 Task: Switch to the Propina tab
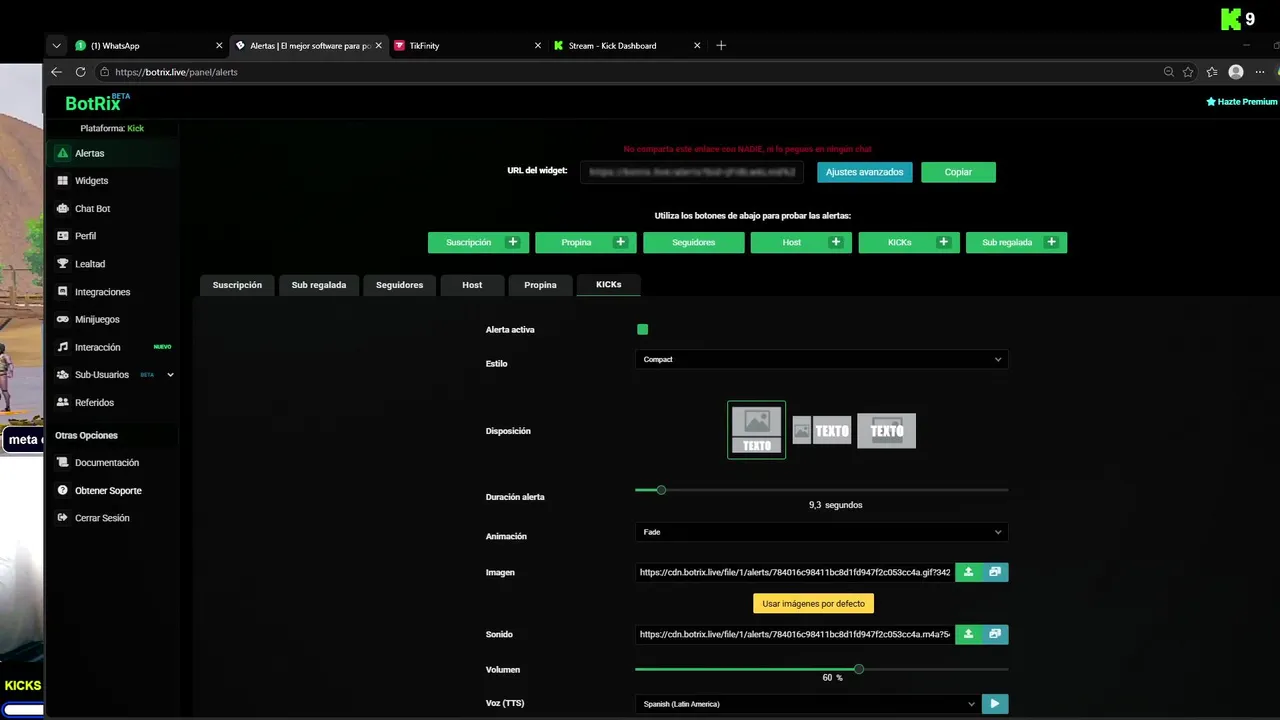coord(540,285)
